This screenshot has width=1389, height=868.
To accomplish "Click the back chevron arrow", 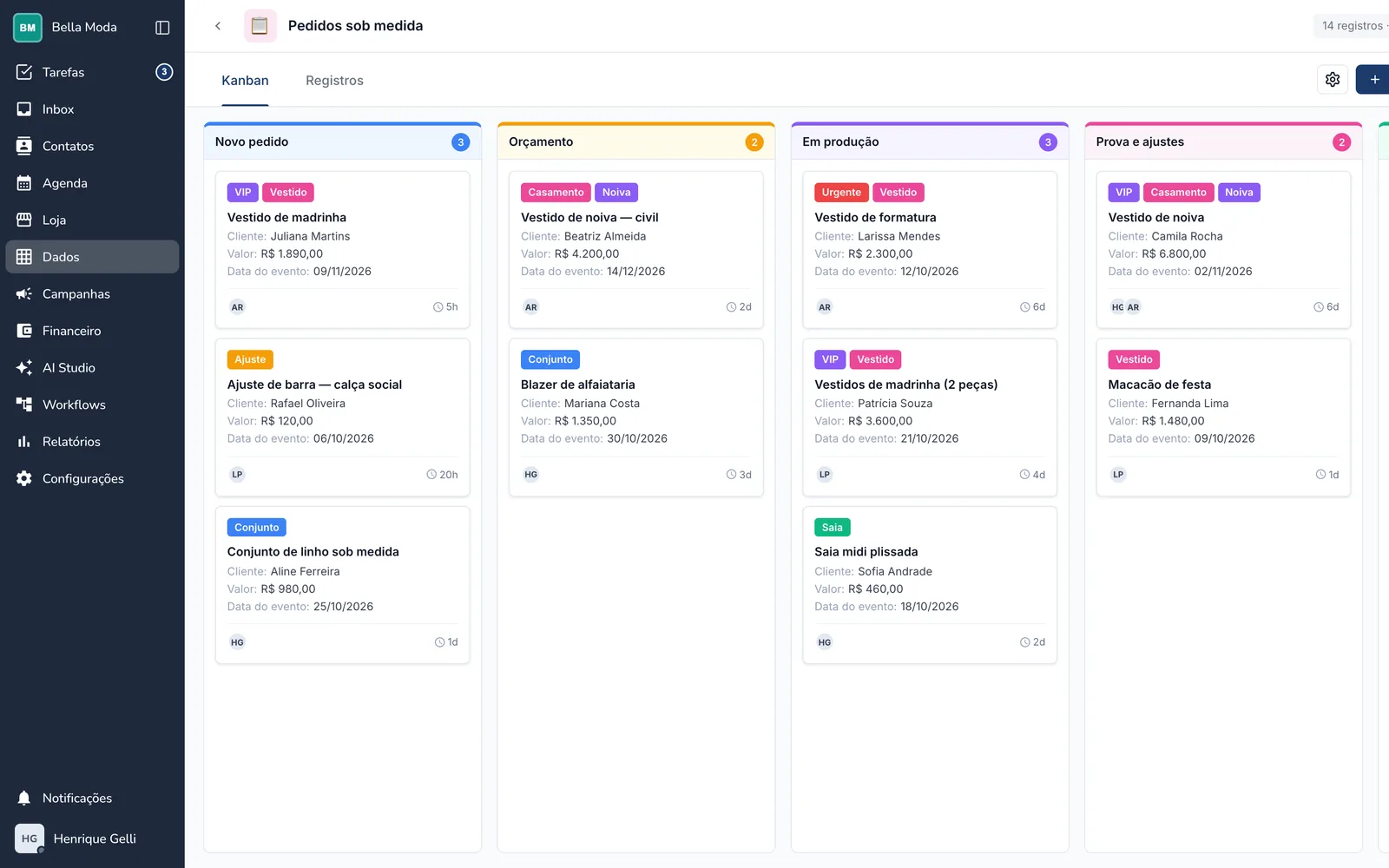I will [218, 26].
